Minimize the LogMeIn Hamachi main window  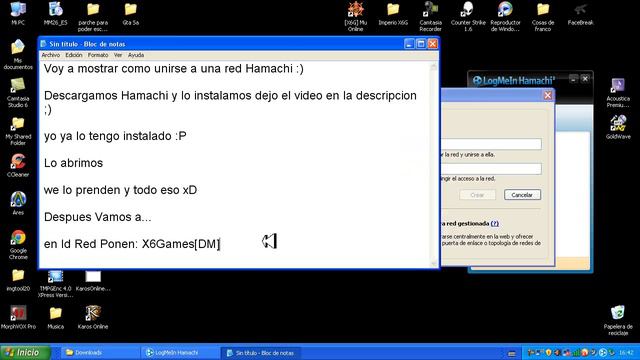[x=573, y=79]
